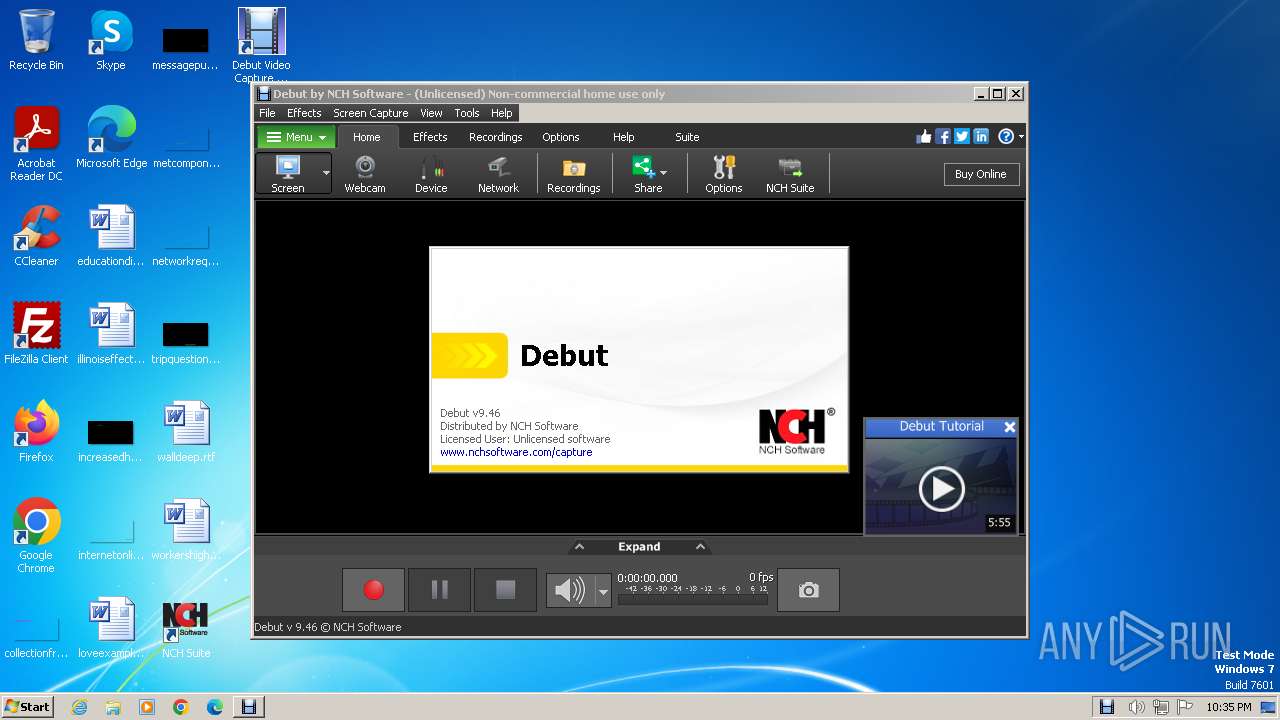Click the speaker audio icon
This screenshot has height=720, width=1280.
coord(570,590)
